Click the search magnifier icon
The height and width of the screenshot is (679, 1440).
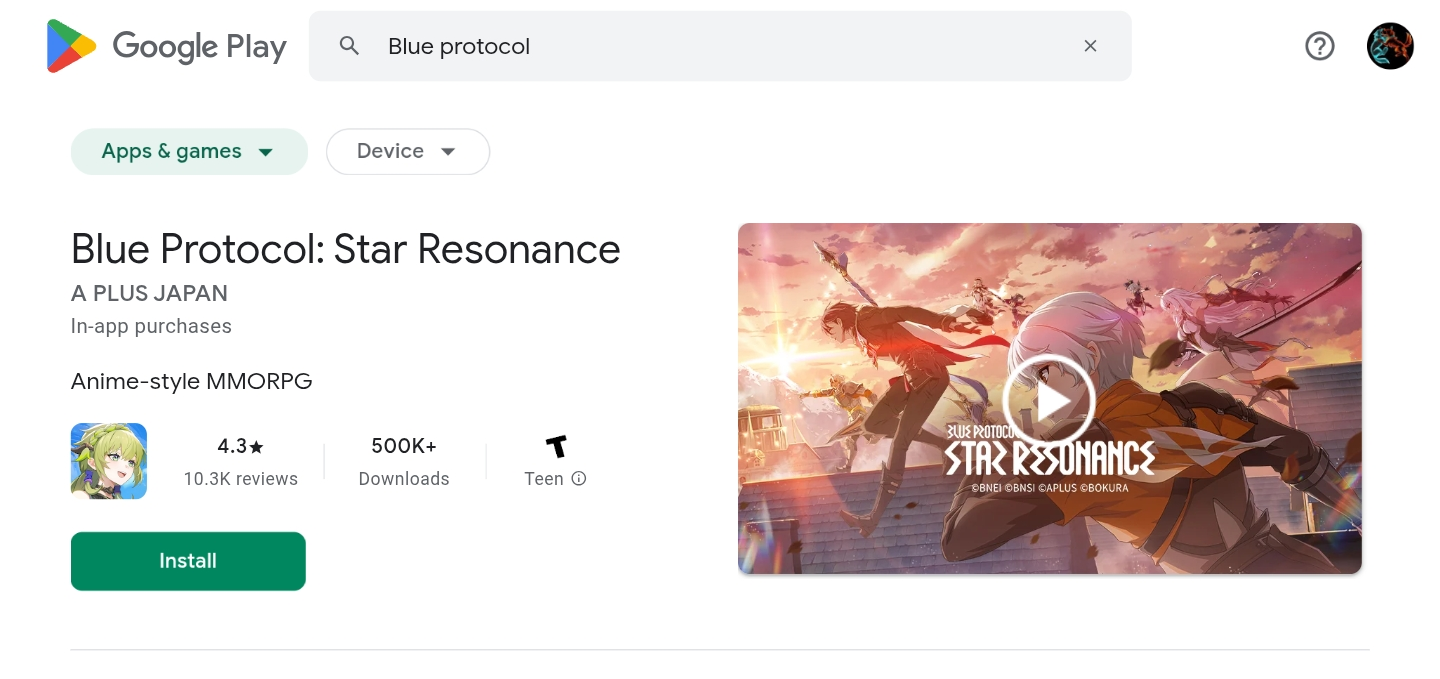pos(349,46)
